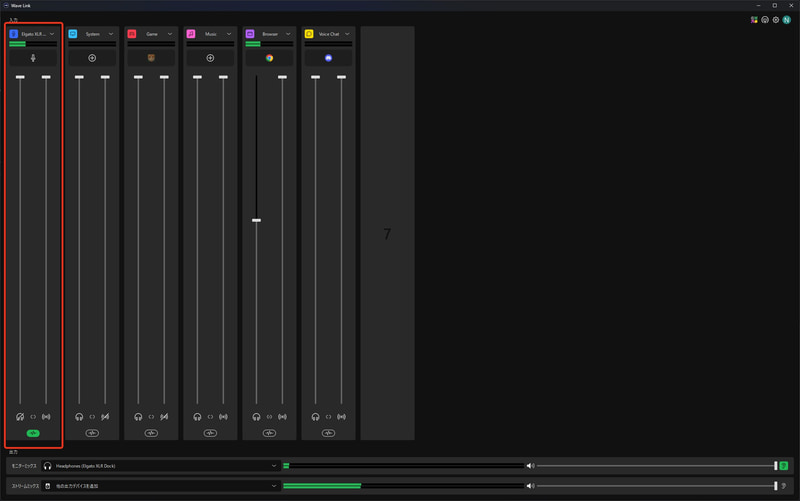Mute stream output on Voice Chat channel
800x501 pixels.
pyautogui.click(x=341, y=417)
